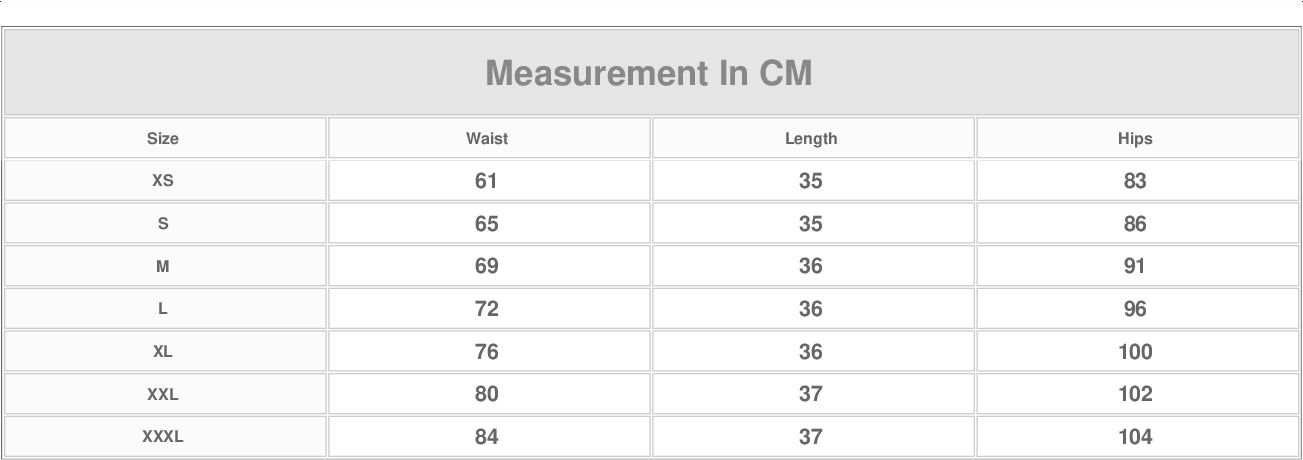The height and width of the screenshot is (460, 1303).
Task: Click waist value 61 for XS
Action: click(487, 181)
